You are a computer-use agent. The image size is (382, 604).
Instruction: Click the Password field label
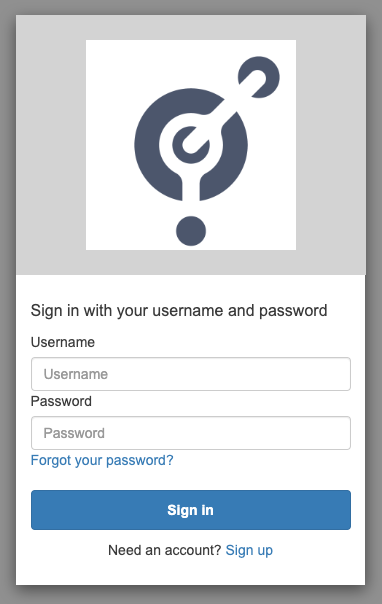61,401
